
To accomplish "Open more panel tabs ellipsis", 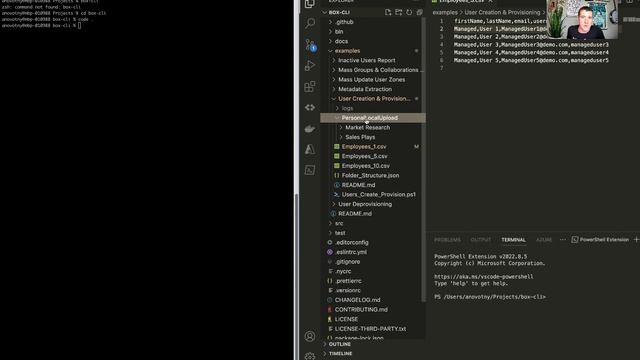I will (x=563, y=240).
